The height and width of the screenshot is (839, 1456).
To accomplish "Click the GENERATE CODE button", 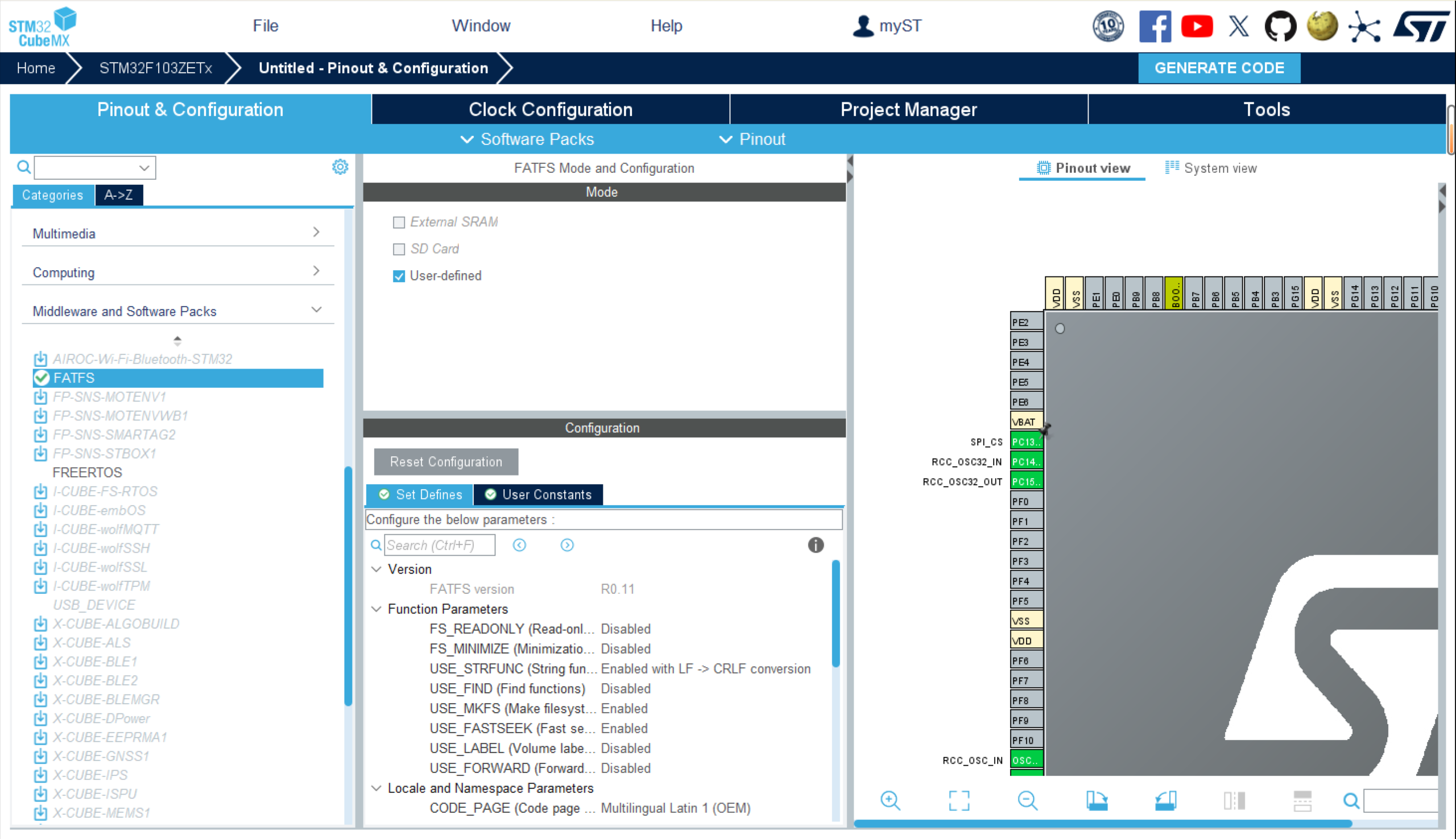I will (x=1219, y=68).
